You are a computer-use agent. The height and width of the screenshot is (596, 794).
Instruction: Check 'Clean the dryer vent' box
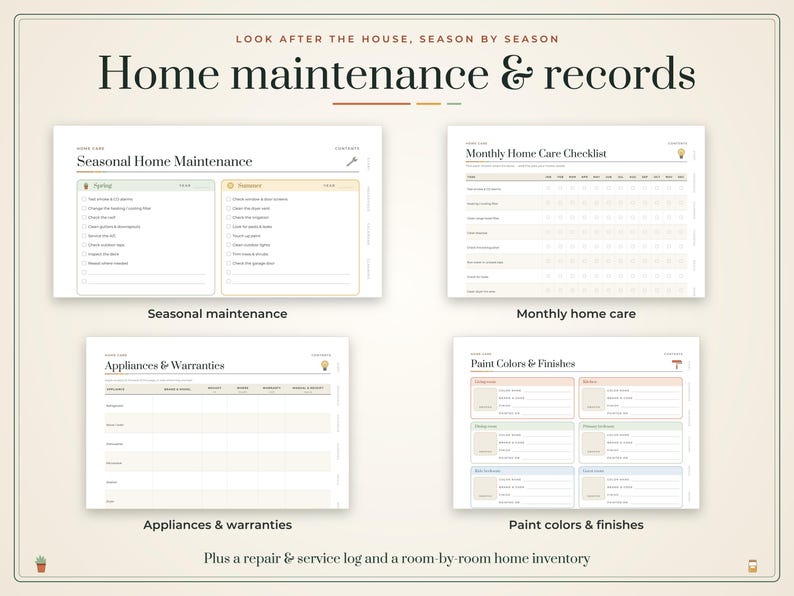click(228, 209)
